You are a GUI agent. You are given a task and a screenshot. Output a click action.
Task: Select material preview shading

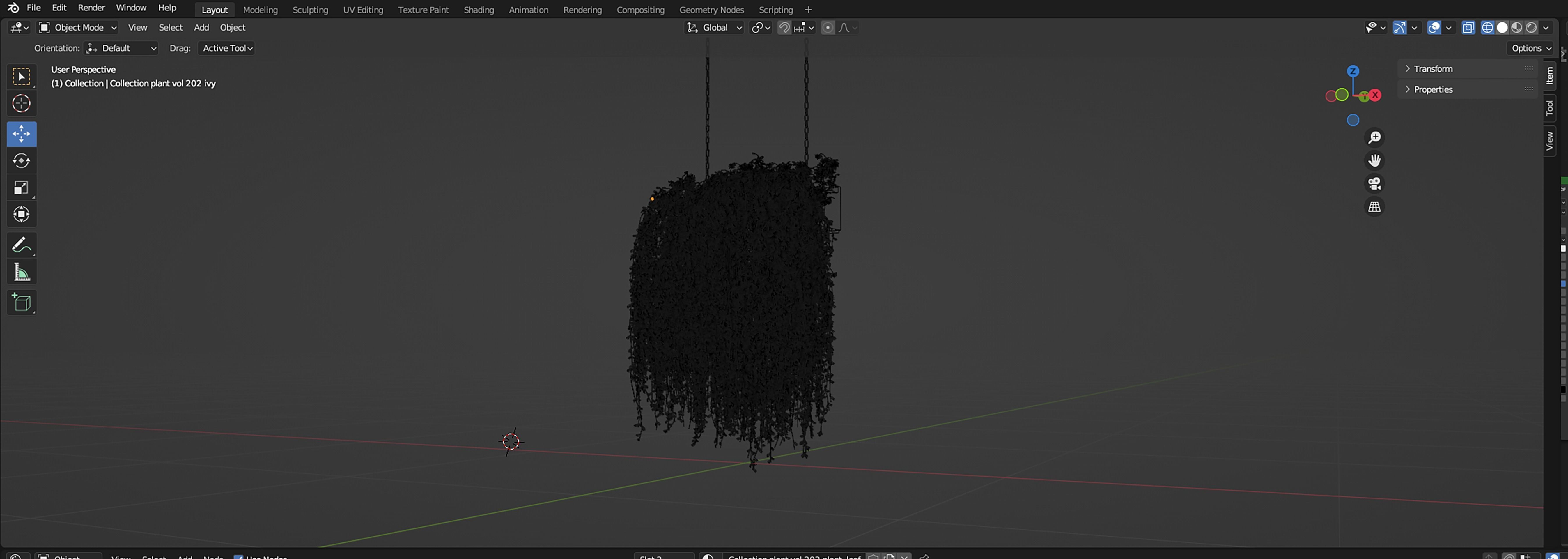pos(1516,27)
